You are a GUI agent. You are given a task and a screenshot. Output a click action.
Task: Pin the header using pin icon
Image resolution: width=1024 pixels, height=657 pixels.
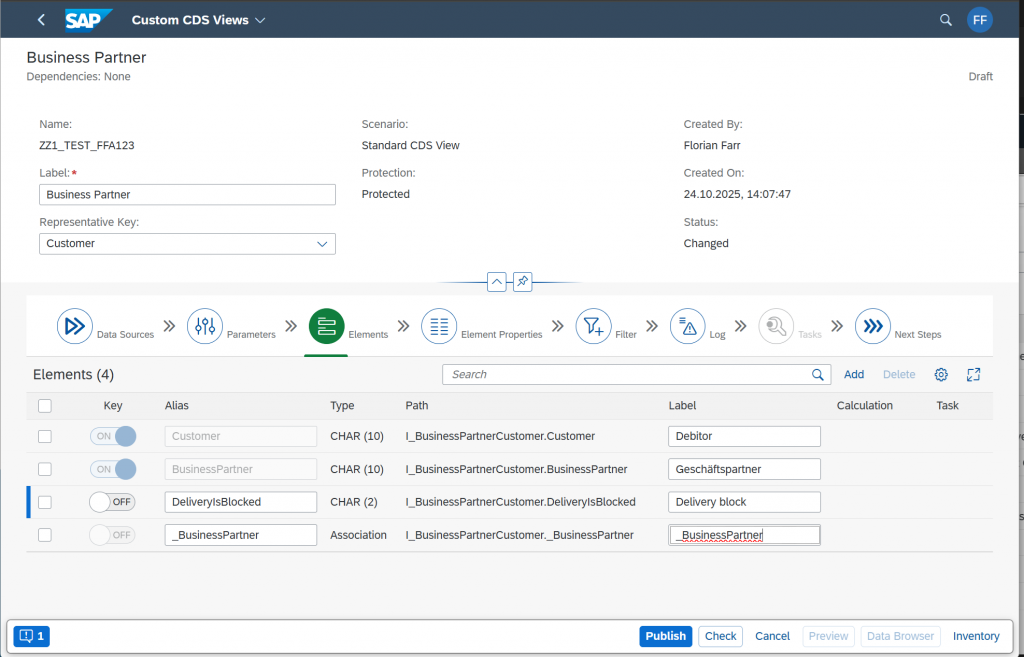pos(522,282)
